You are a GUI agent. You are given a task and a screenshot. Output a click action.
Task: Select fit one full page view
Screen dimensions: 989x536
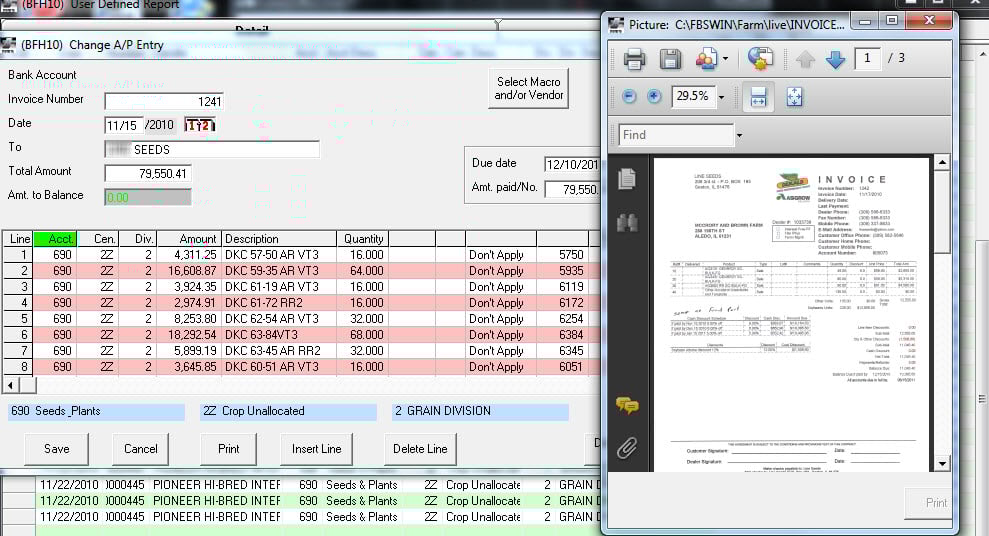tap(795, 97)
